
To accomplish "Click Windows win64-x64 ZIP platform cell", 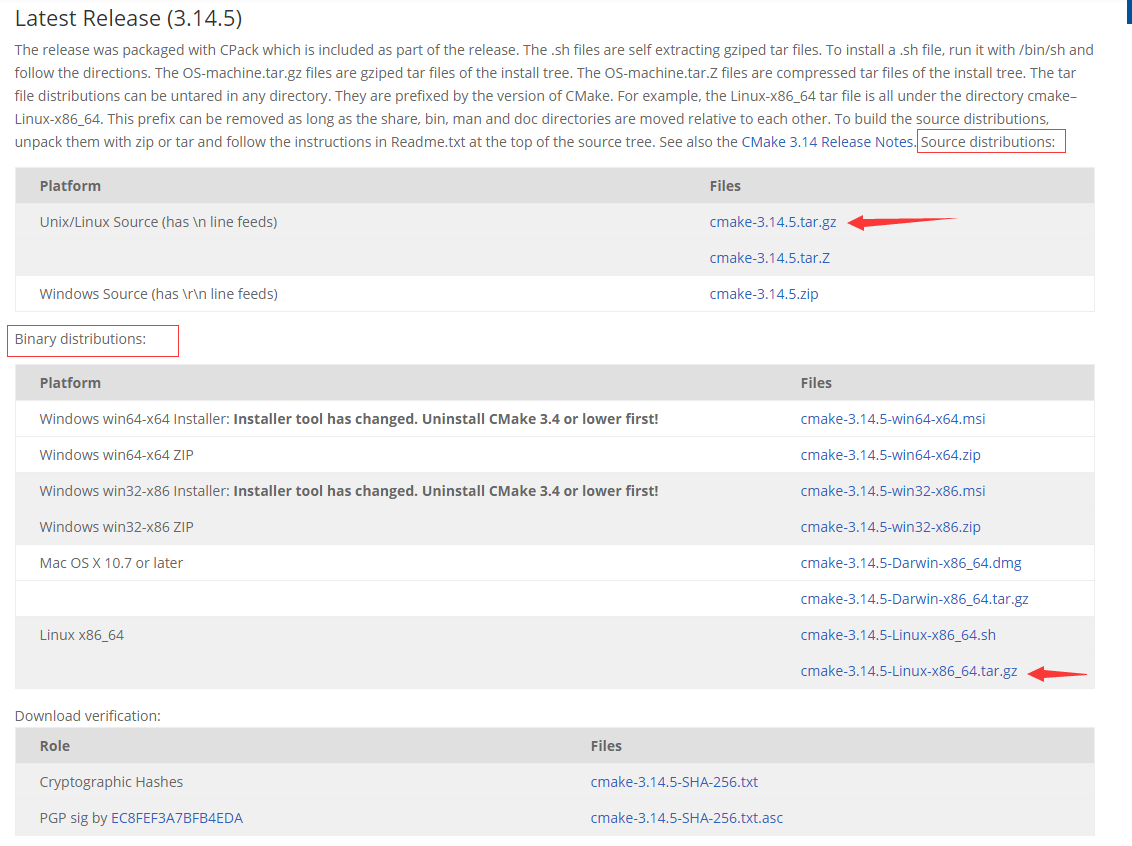I will (116, 455).
